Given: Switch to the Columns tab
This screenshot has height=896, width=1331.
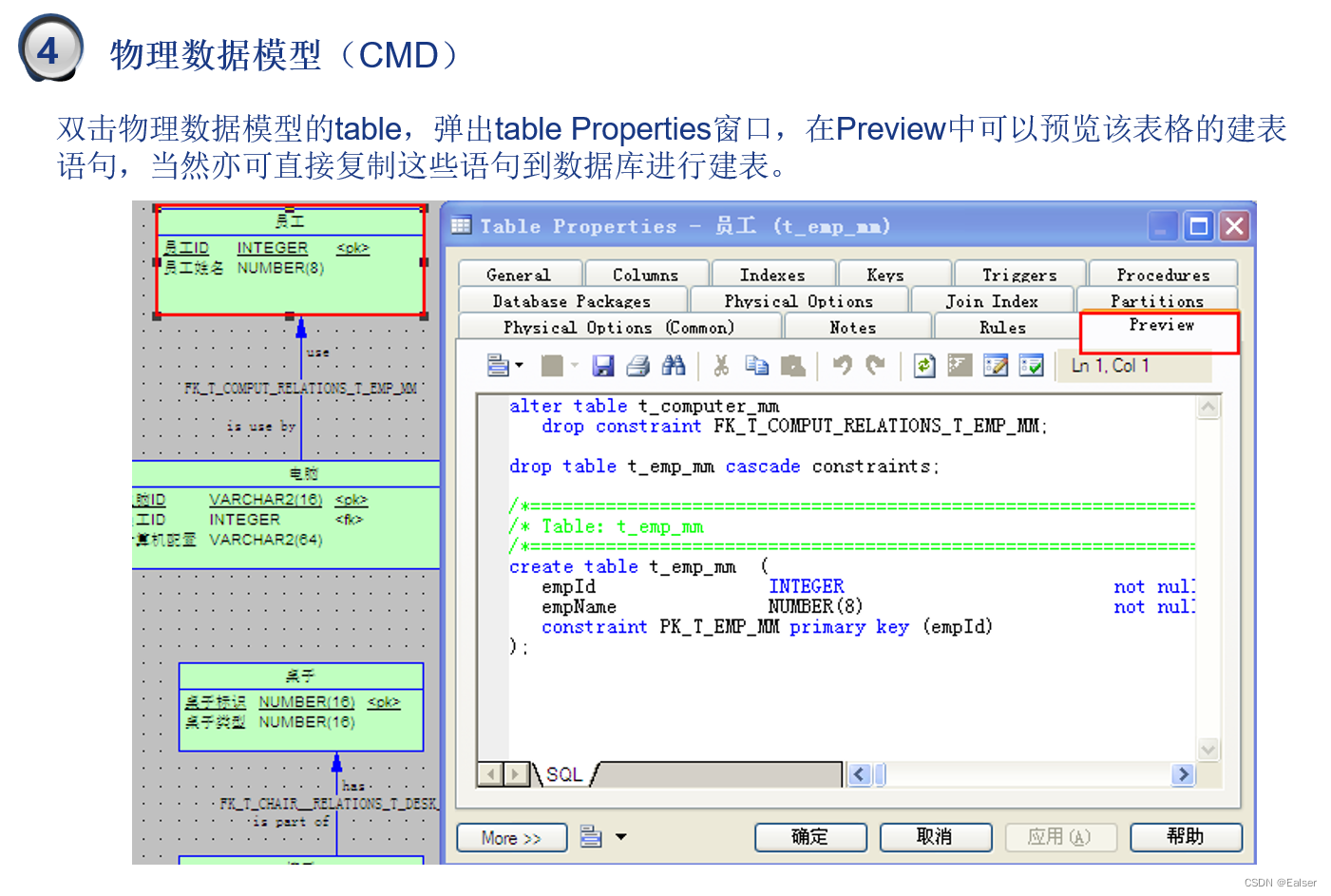Looking at the screenshot, I should pos(646,275).
